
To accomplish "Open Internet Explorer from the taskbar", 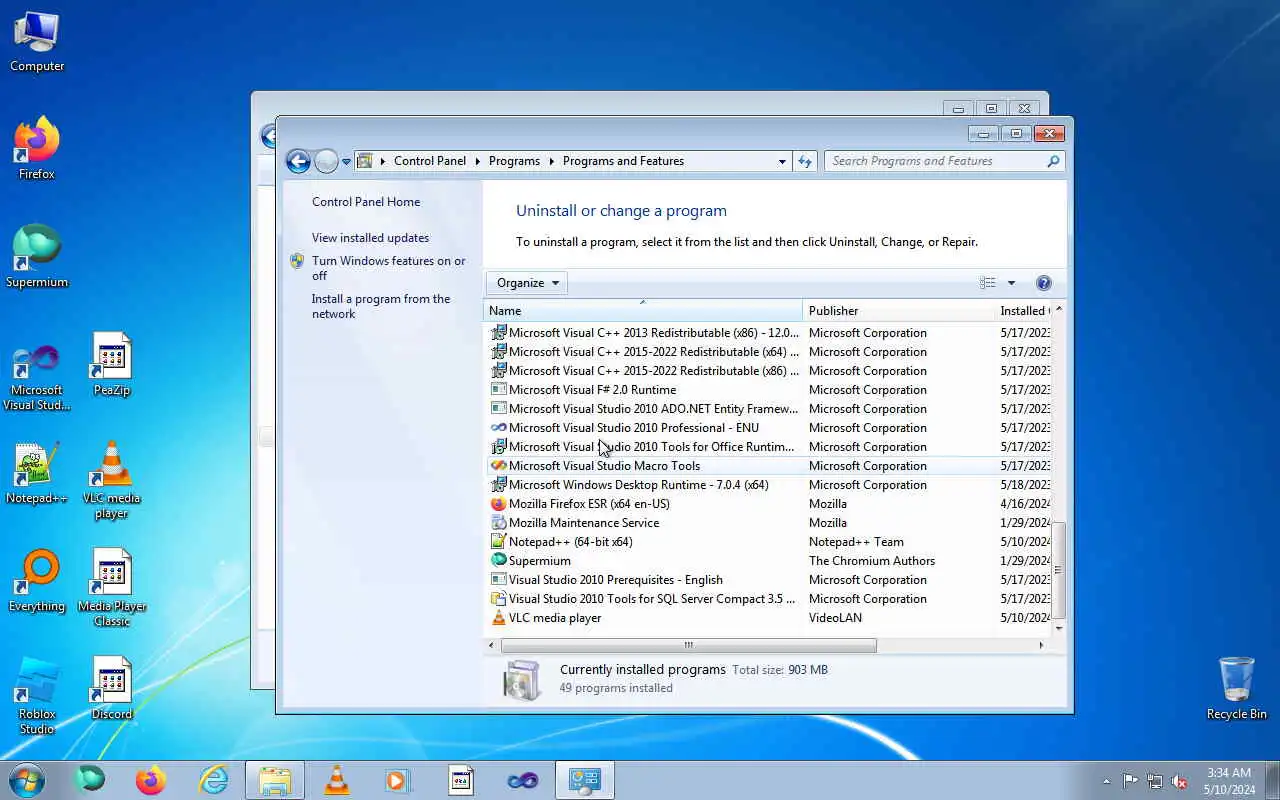I will [x=213, y=780].
